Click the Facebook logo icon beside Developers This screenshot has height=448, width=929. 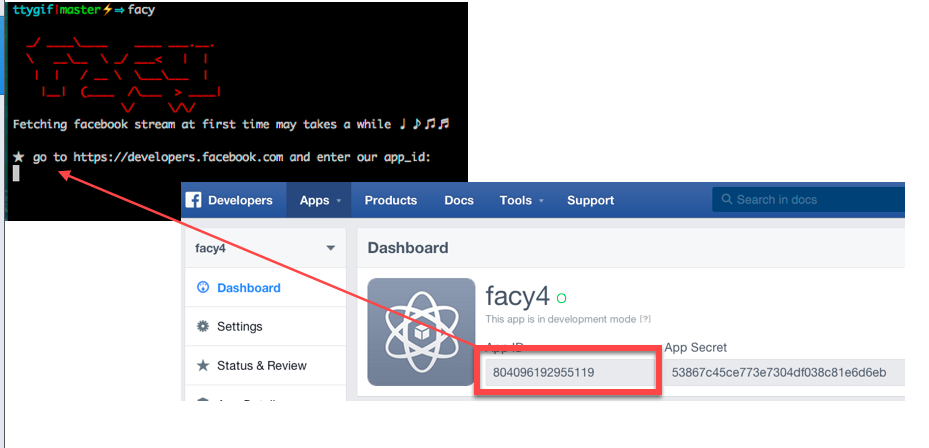[193, 200]
